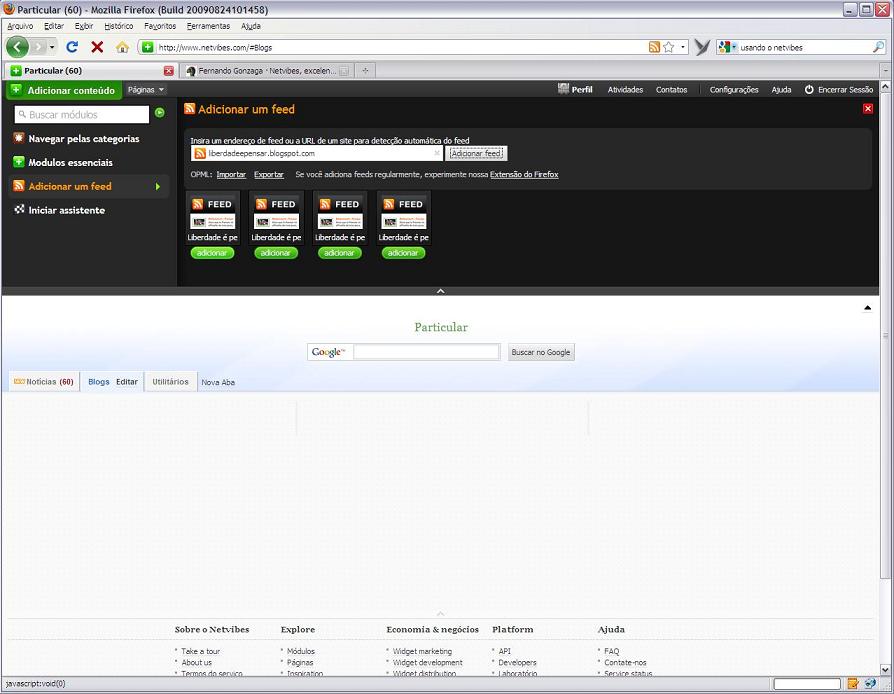Open new browser tab with plus button
The width and height of the screenshot is (894, 694).
tap(365, 71)
